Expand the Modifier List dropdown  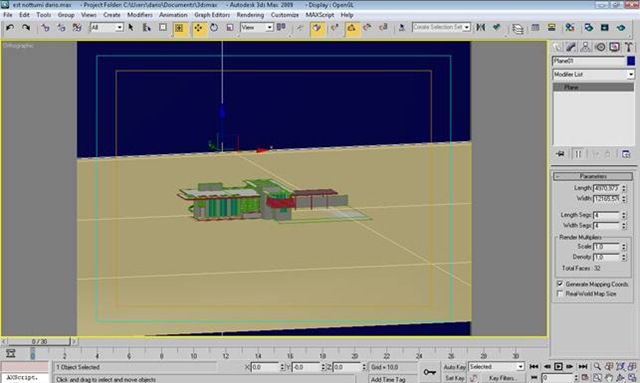coord(593,74)
